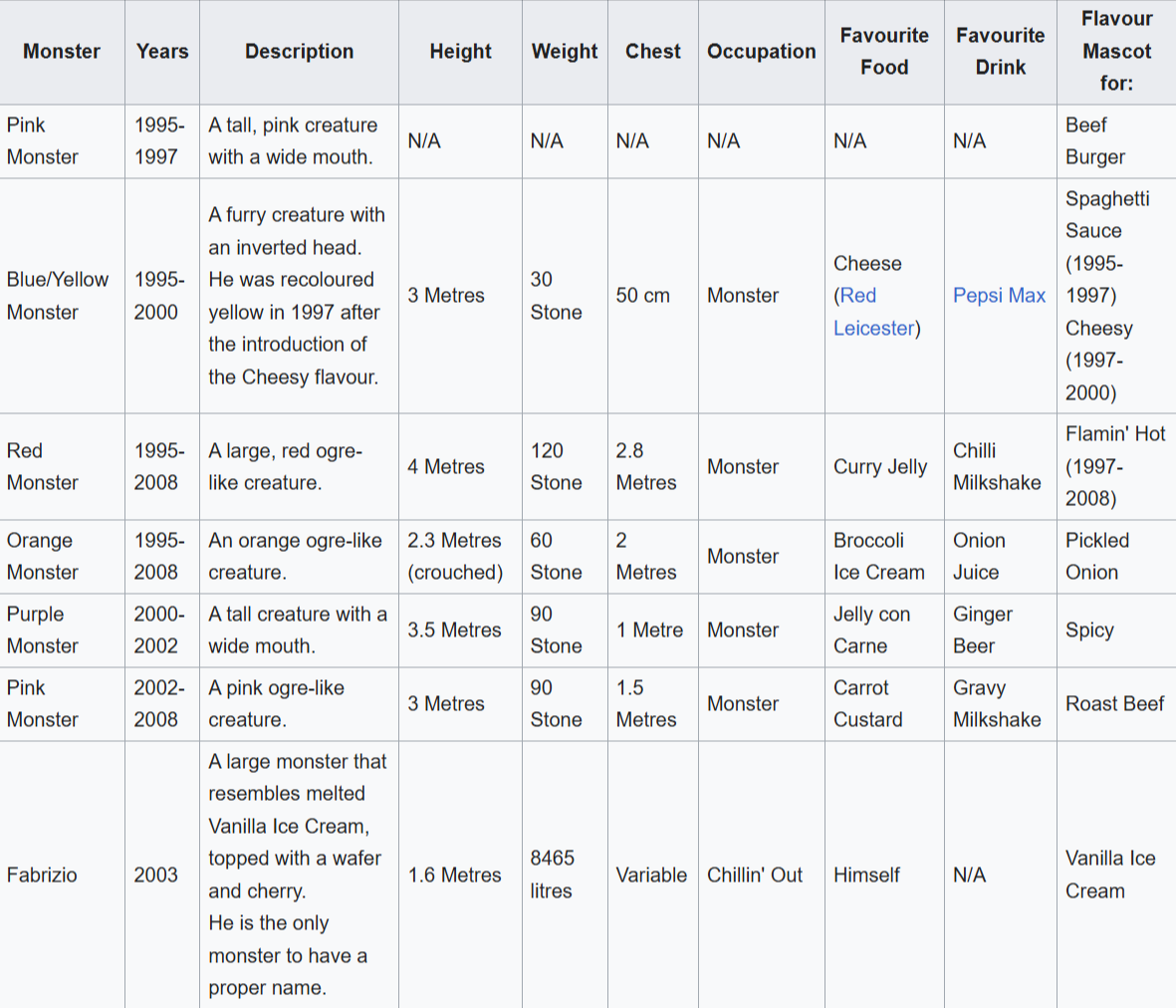
Task: Click the 30 Stone weight cell
Action: coord(565,296)
